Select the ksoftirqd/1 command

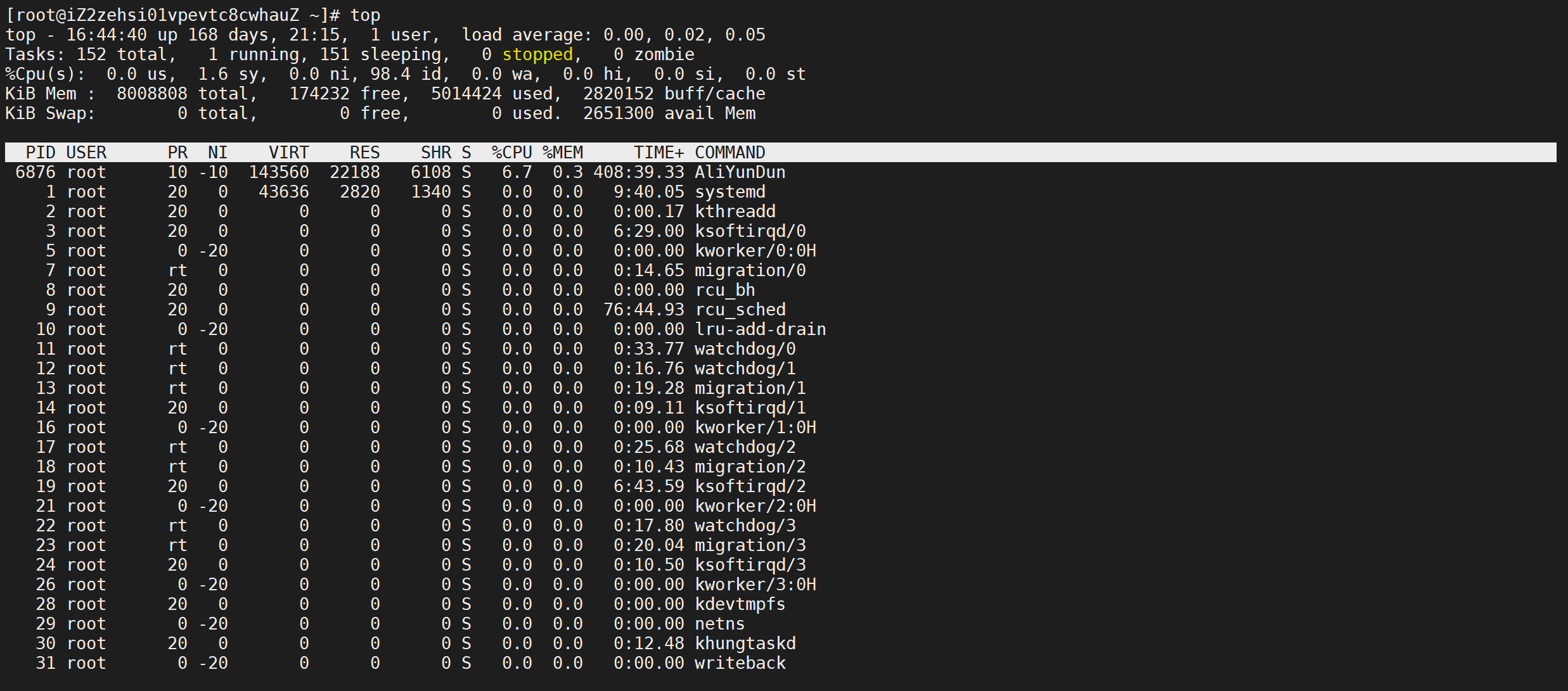(750, 408)
